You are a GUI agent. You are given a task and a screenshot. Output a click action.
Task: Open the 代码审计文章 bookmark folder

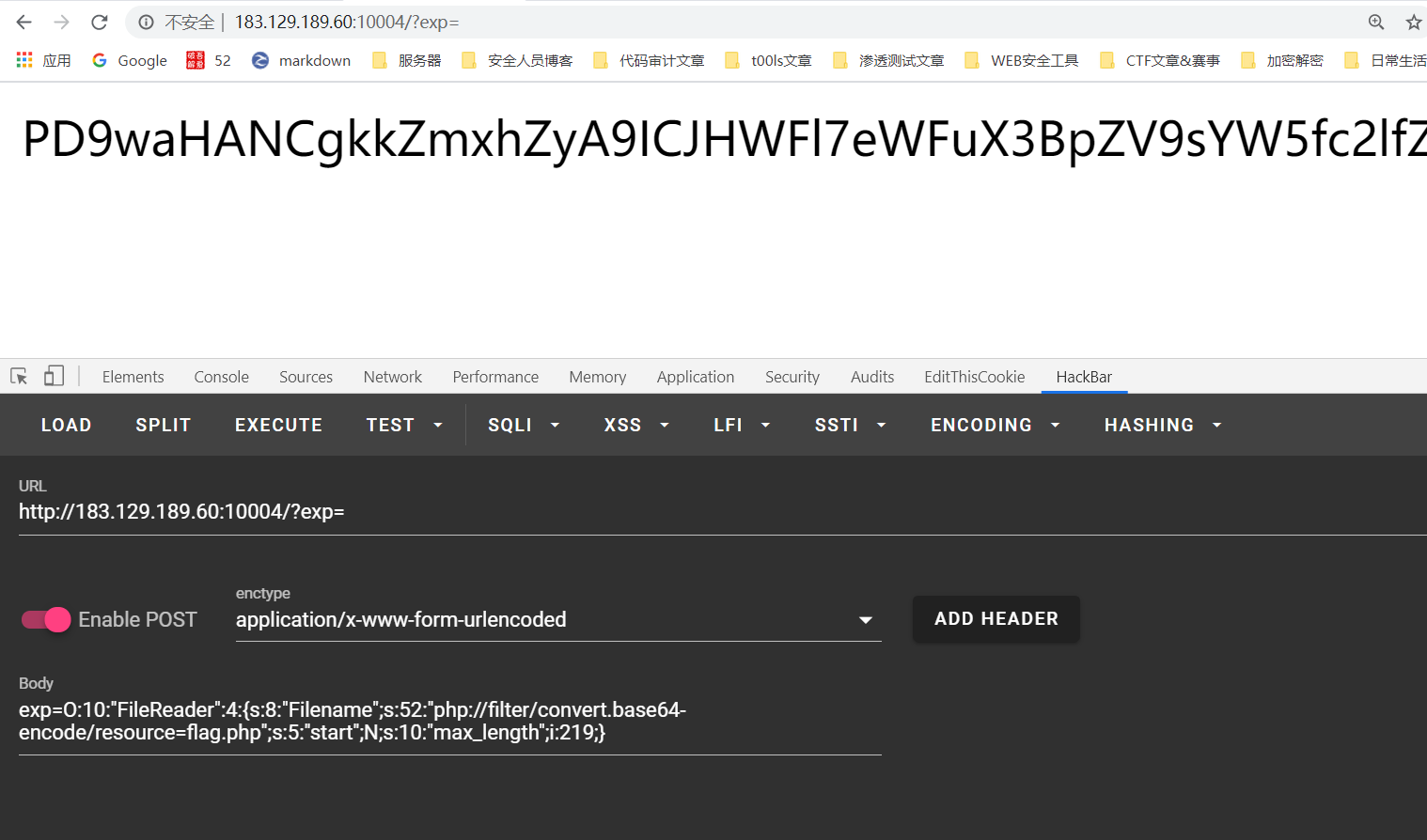[x=648, y=60]
